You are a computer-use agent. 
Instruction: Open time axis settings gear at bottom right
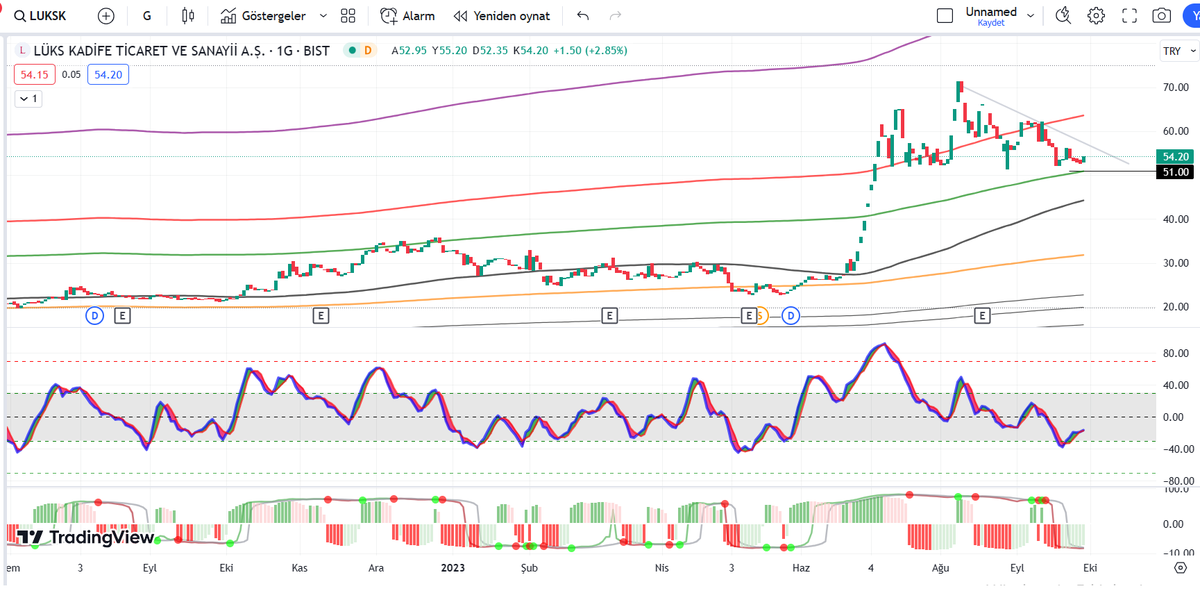(x=1179, y=567)
